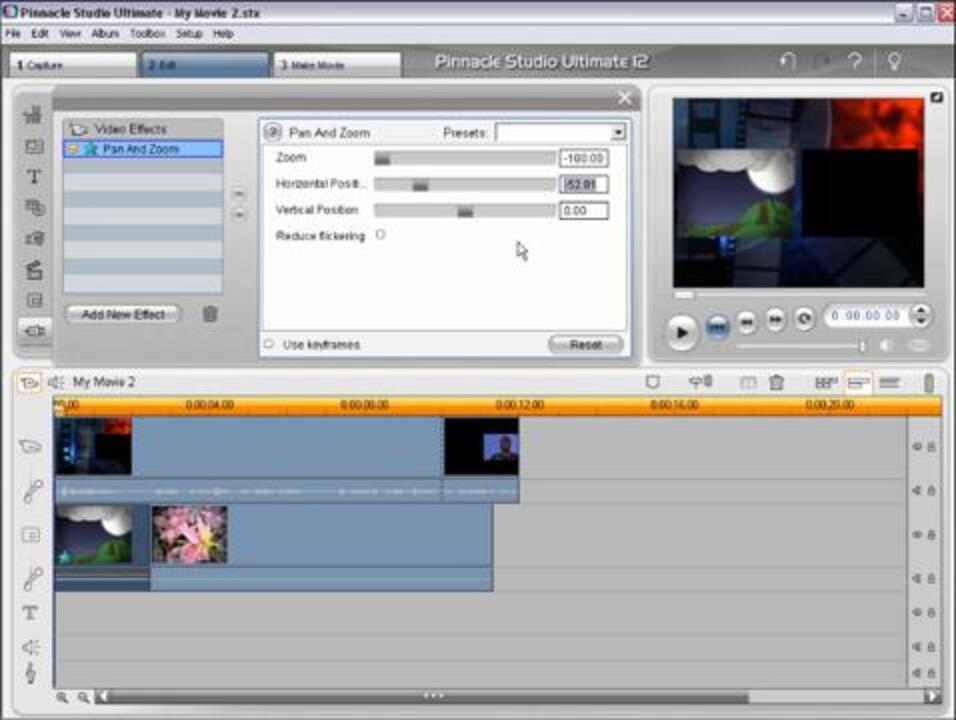The image size is (956, 720).
Task: Click the Horizontal Position value field
Action: click(583, 184)
